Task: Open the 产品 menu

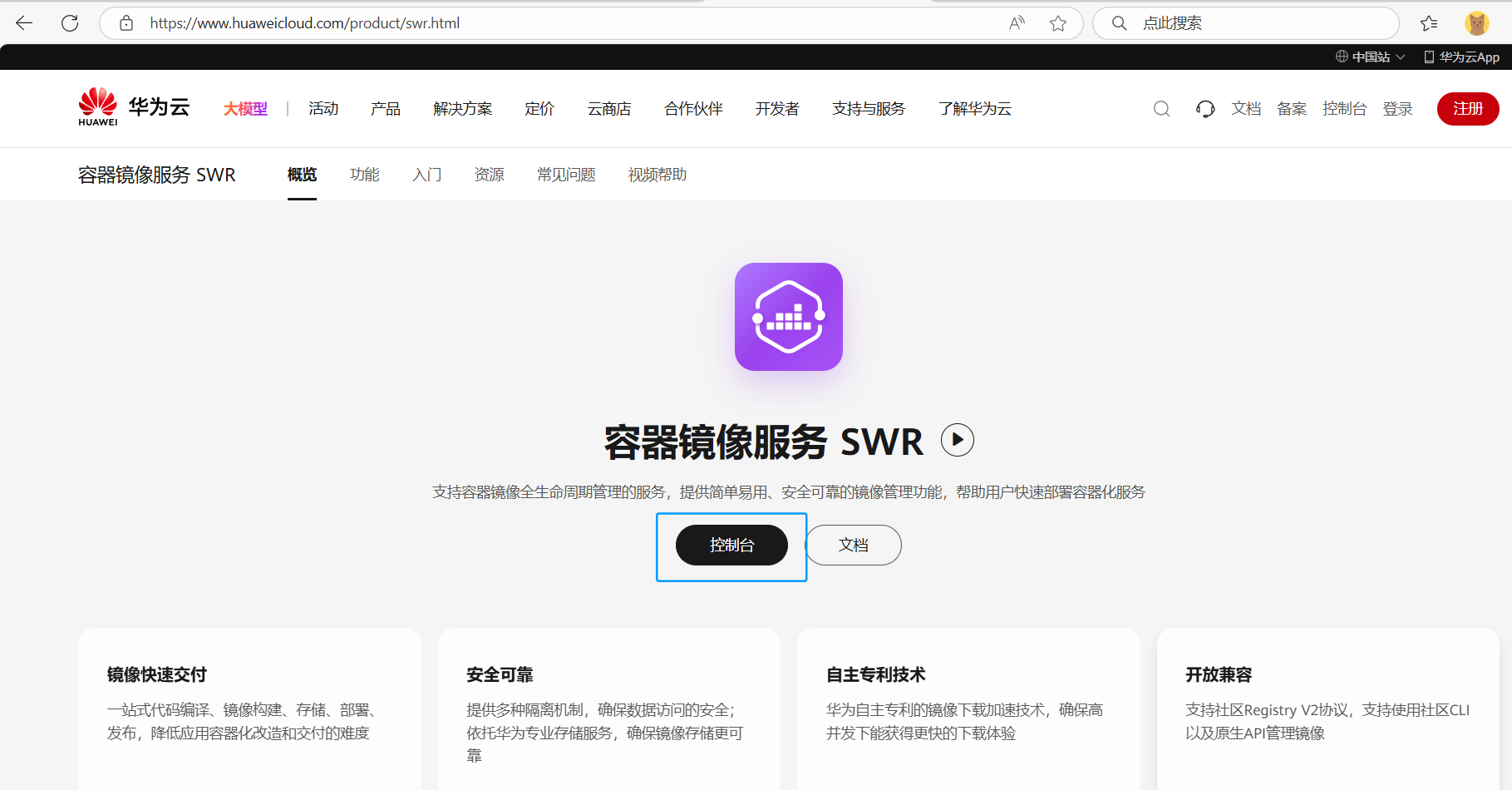Action: (386, 109)
